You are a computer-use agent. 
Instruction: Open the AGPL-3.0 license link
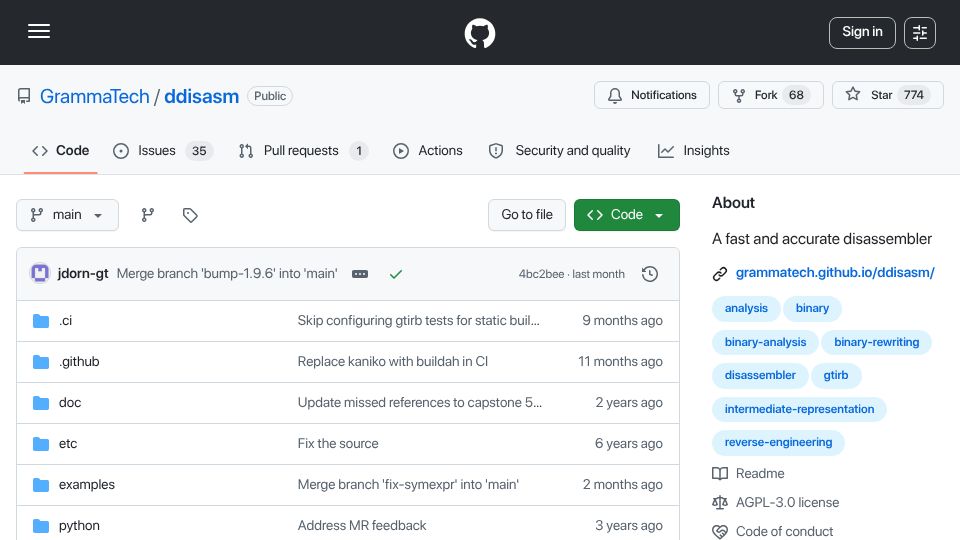pyautogui.click(x=787, y=503)
